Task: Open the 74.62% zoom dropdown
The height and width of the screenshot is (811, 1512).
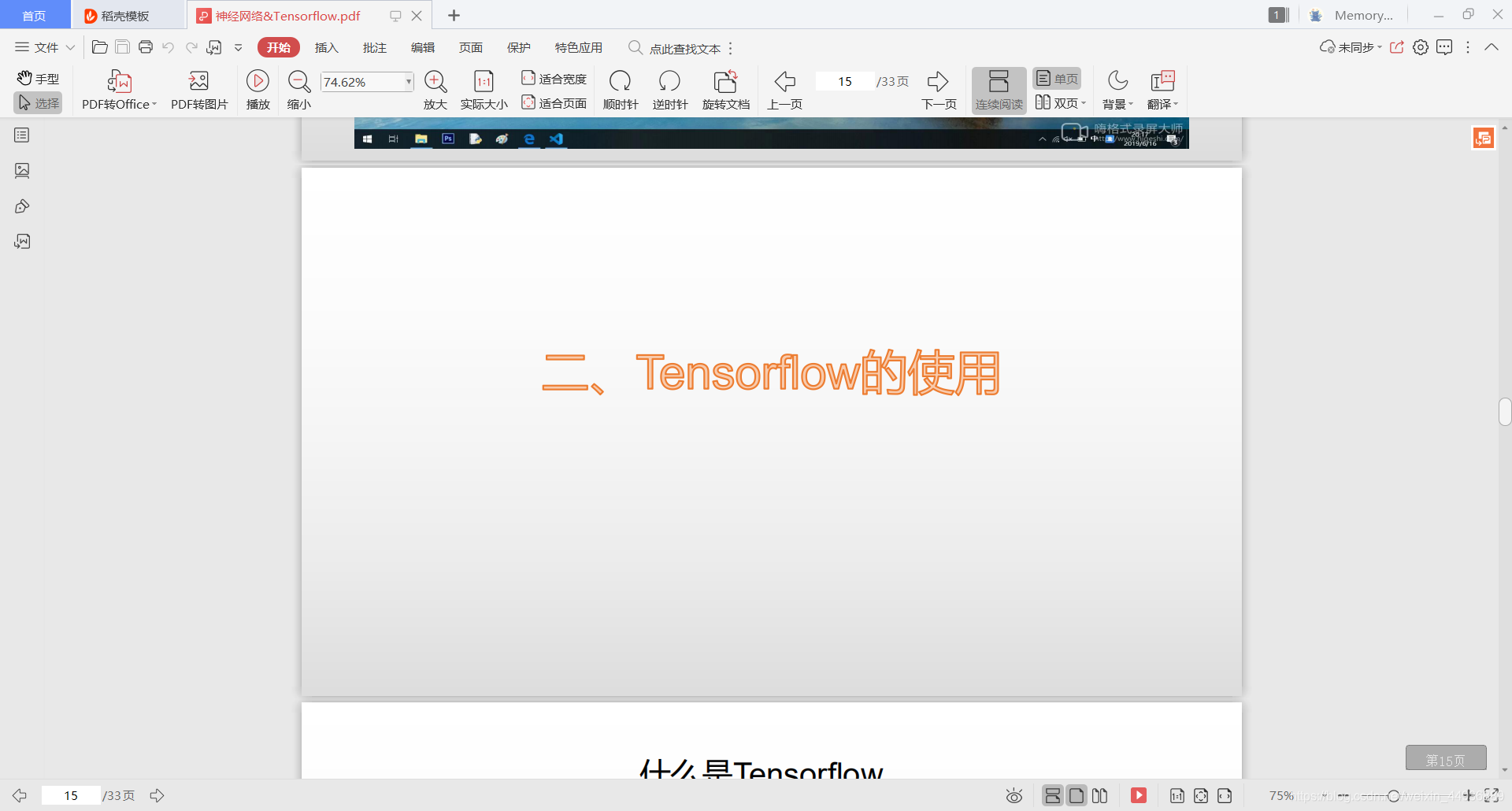Action: (409, 82)
